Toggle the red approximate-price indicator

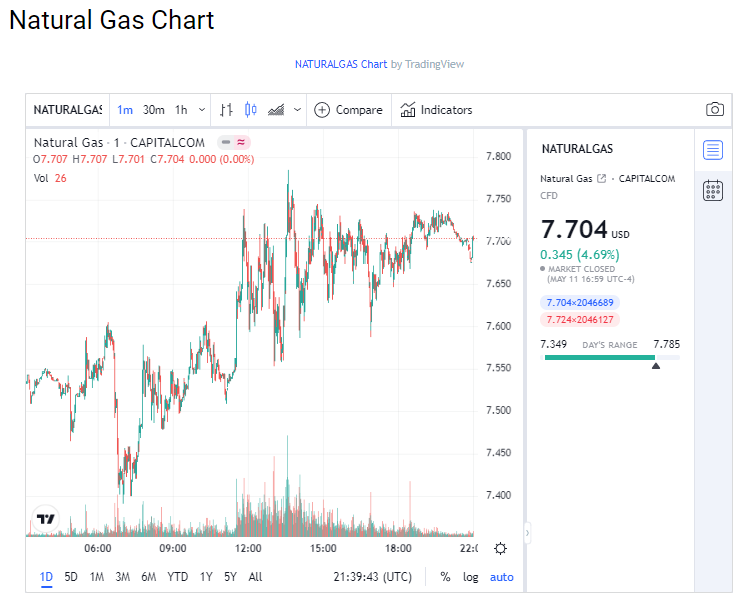point(241,142)
